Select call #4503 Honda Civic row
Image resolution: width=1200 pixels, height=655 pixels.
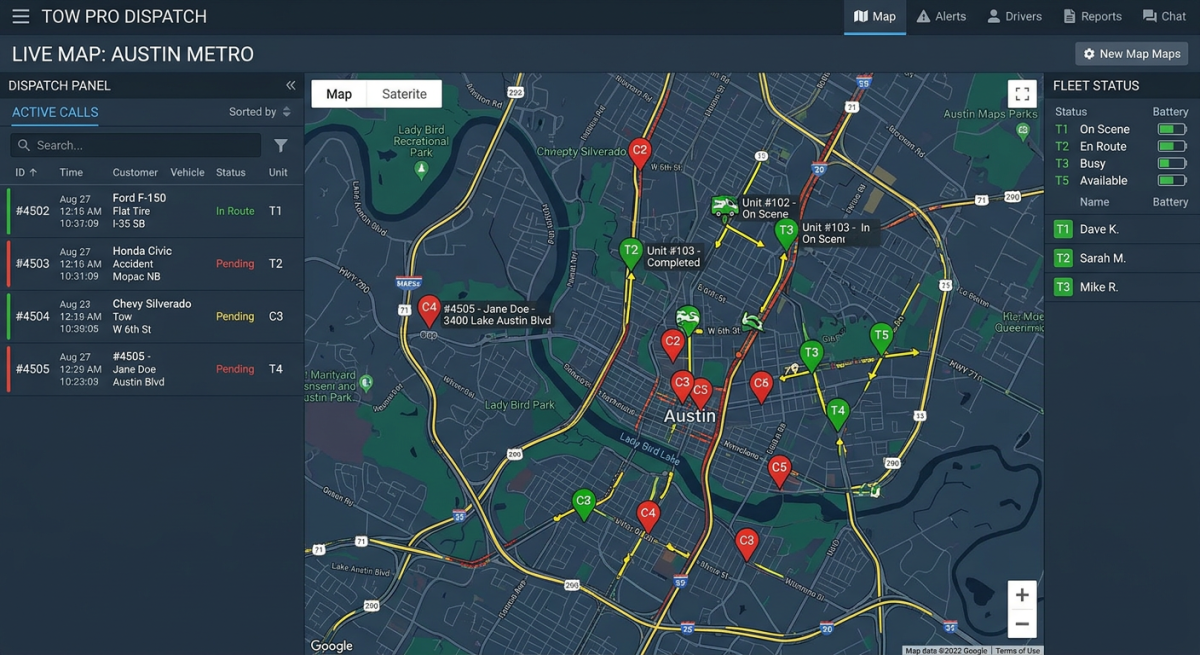[152, 264]
